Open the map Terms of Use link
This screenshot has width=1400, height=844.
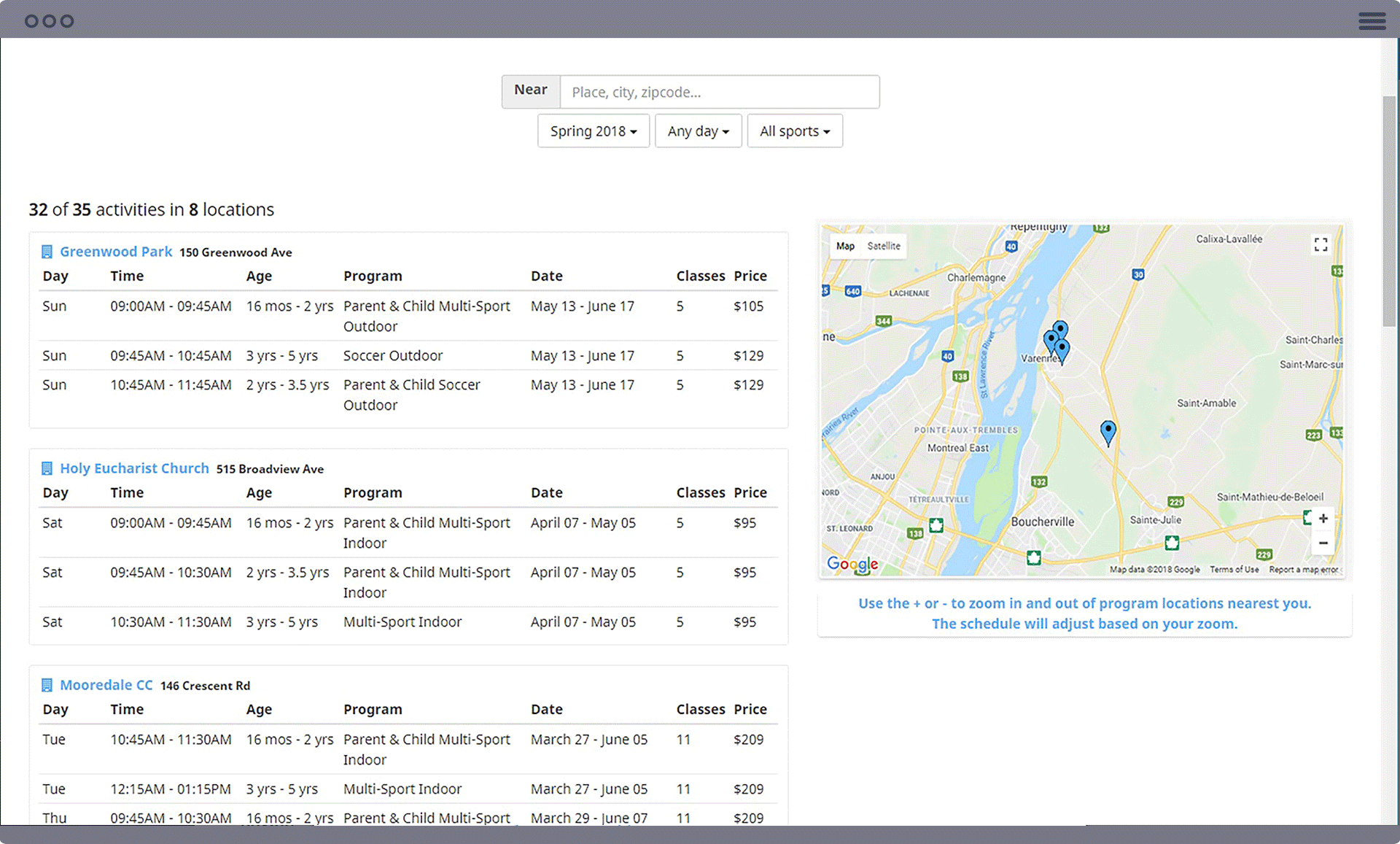coord(1234,570)
